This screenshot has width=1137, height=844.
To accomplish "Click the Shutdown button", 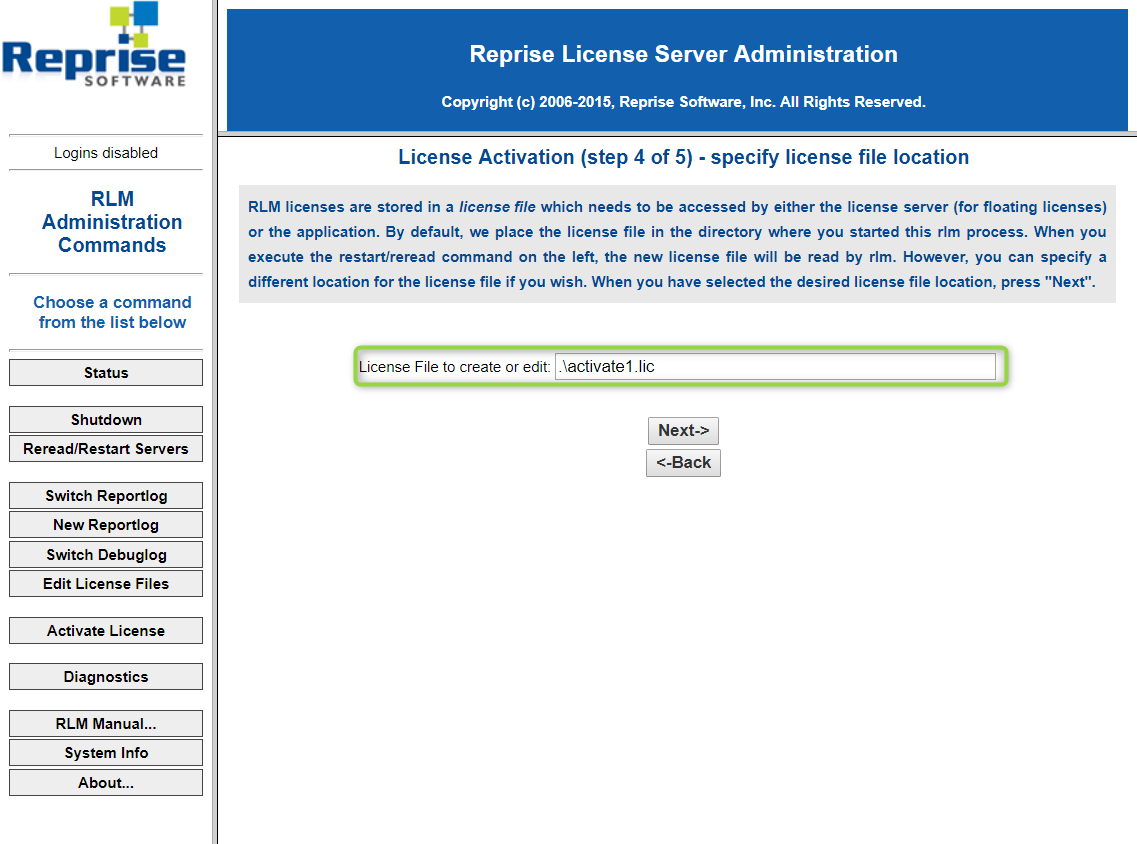I will pos(106,420).
